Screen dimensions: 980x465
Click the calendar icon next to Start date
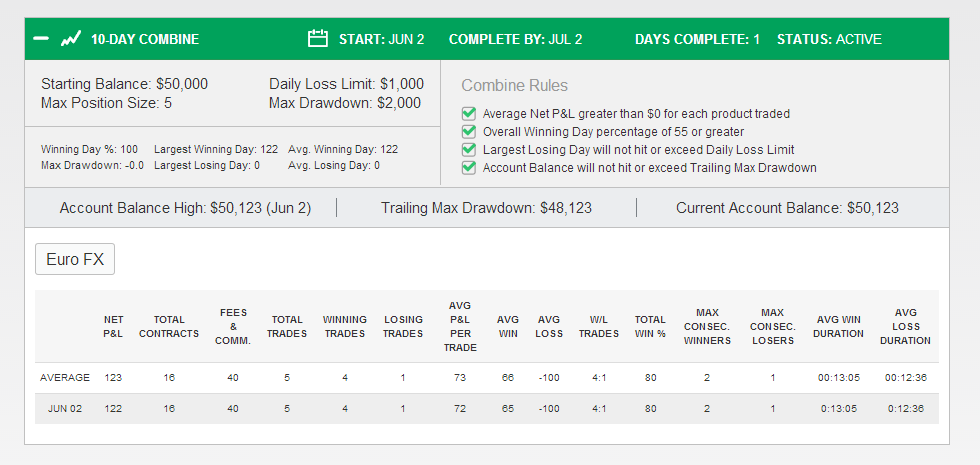click(318, 39)
